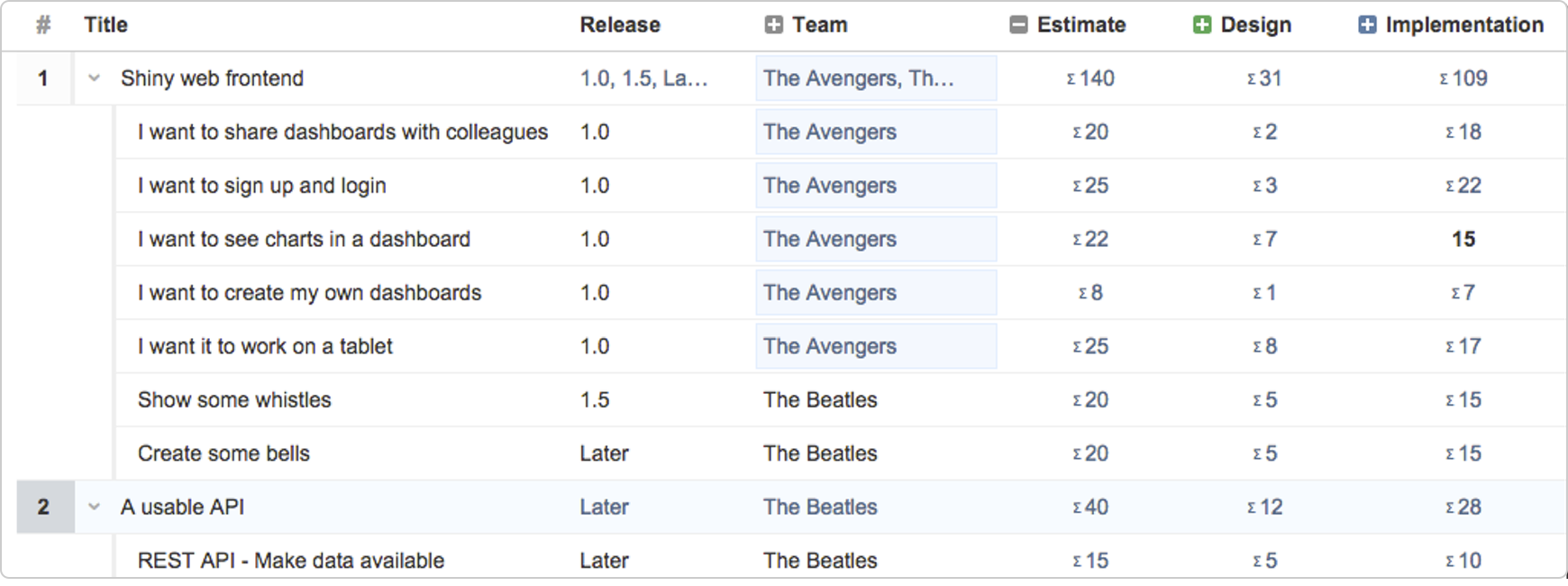Expand the Team column plus icon

pyautogui.click(x=773, y=25)
